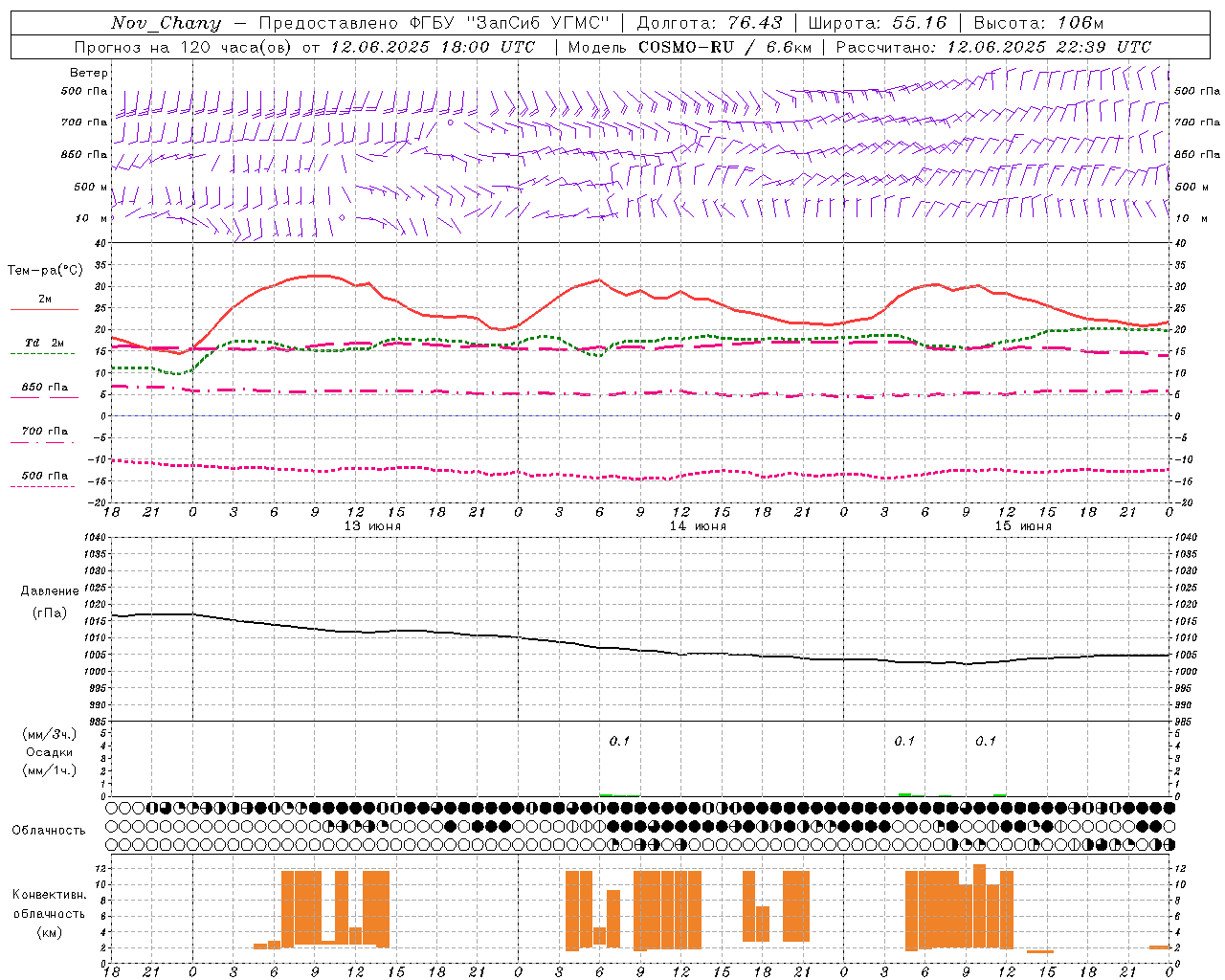
Task: Click the Осадки precipitation label
Action: click(x=50, y=752)
